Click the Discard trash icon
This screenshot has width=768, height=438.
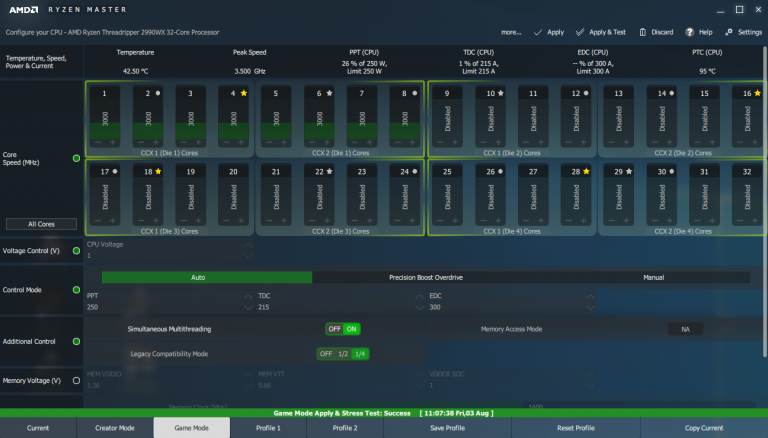click(x=642, y=32)
